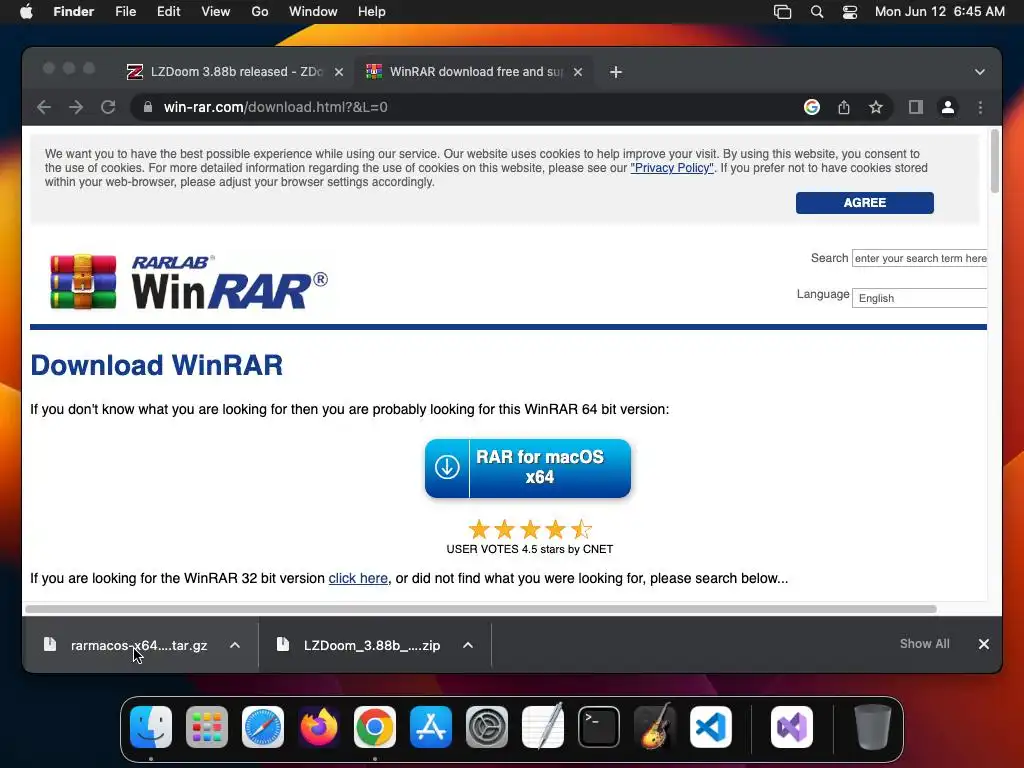Launch Firefox from the Dock
Screen dimensions: 1024x768
tap(319, 727)
